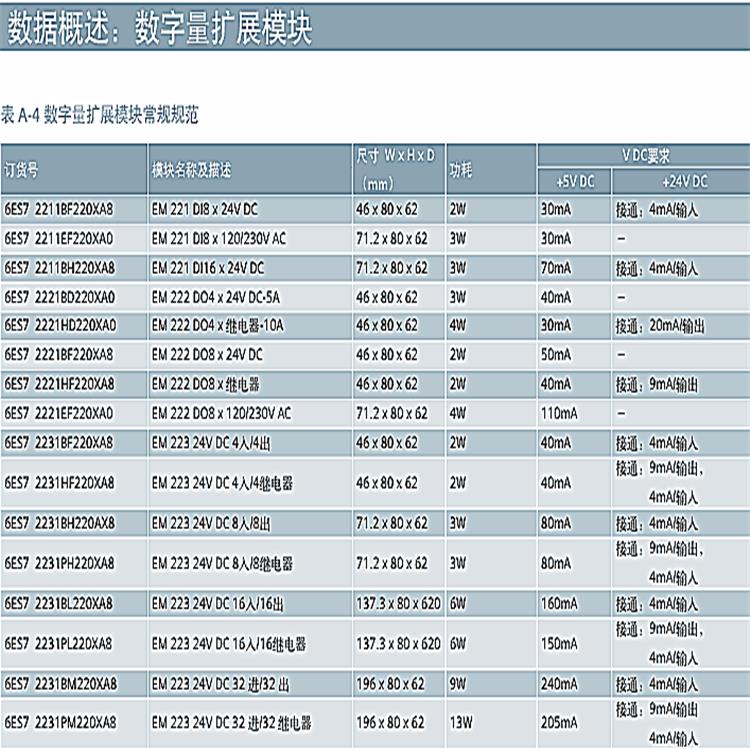Image resolution: width=750 pixels, height=750 pixels.
Task: Click EM 223 24V DC 8入/8继电器
Action: [x=222, y=563]
